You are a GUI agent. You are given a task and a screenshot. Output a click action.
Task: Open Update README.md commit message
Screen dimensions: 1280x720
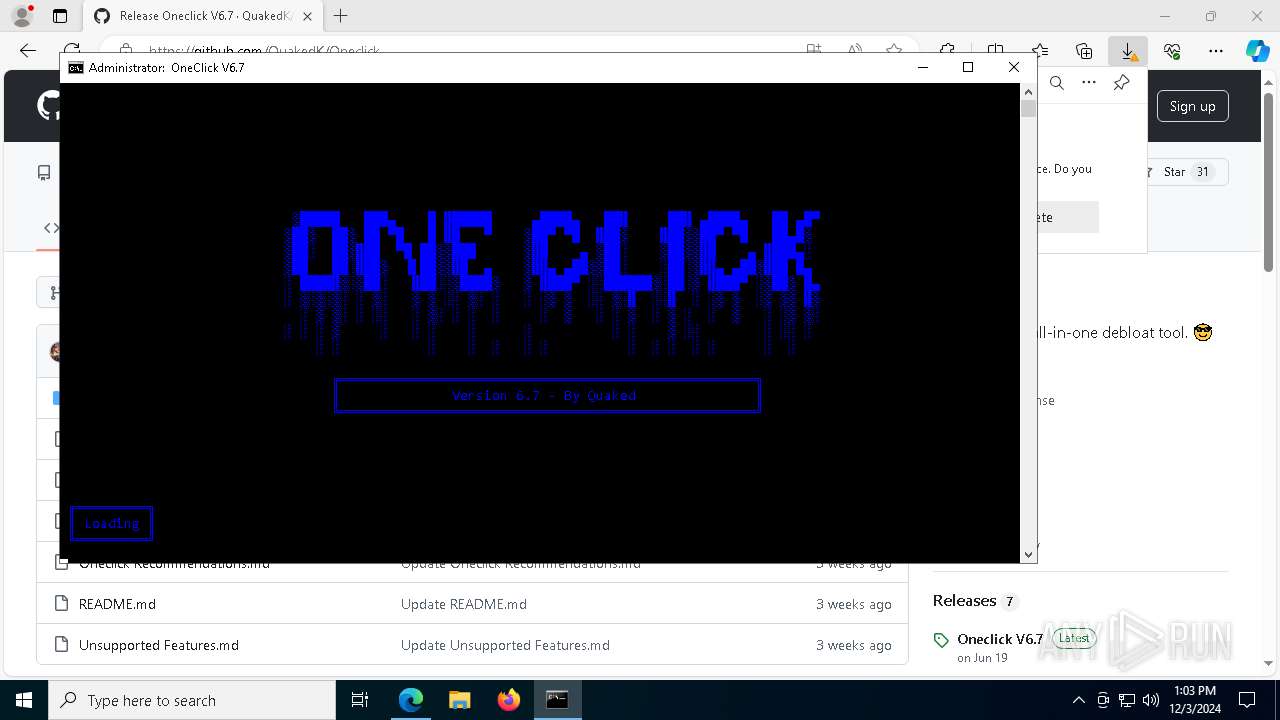(464, 604)
